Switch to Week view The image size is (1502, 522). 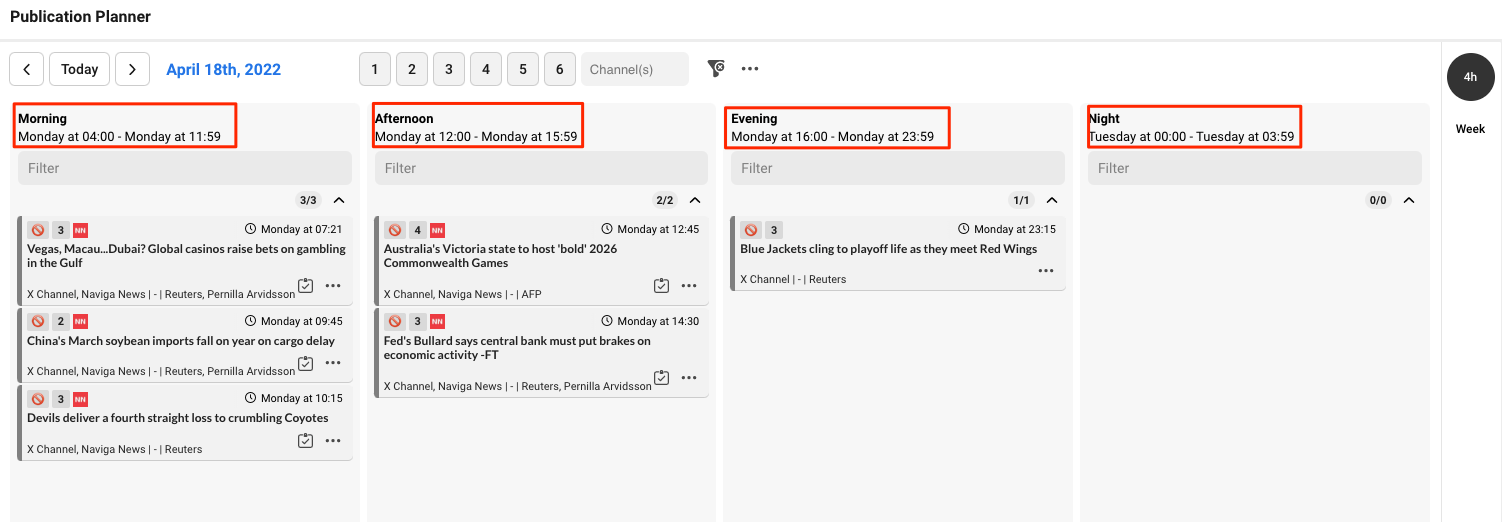pos(1470,129)
